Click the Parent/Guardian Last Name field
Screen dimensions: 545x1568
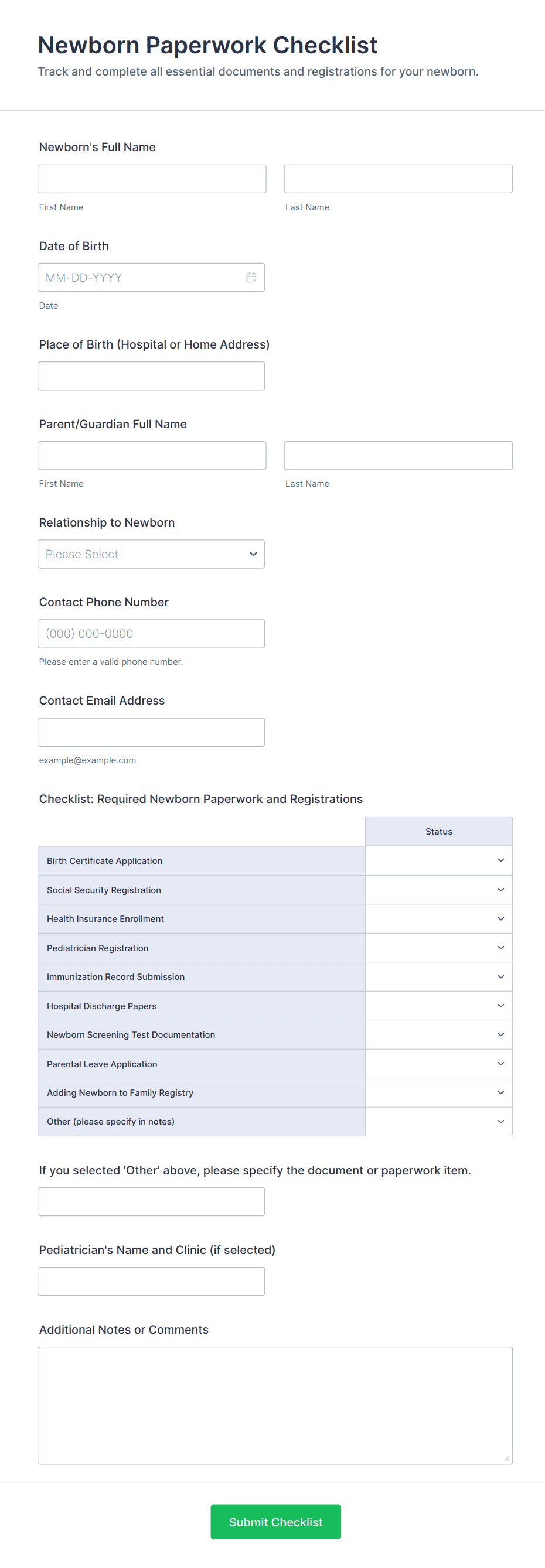[x=398, y=455]
